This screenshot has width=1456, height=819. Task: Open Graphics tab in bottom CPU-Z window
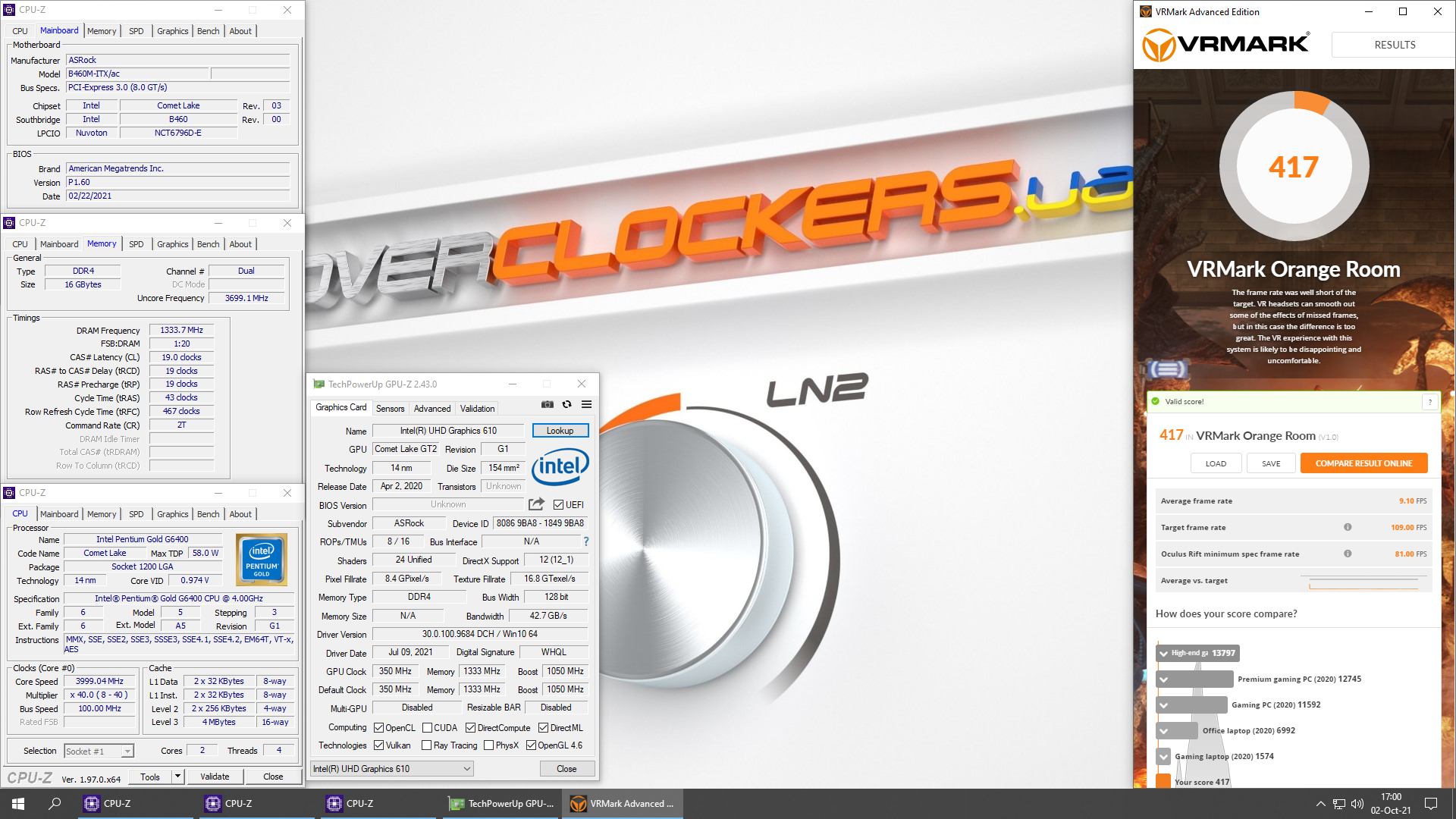point(172,514)
